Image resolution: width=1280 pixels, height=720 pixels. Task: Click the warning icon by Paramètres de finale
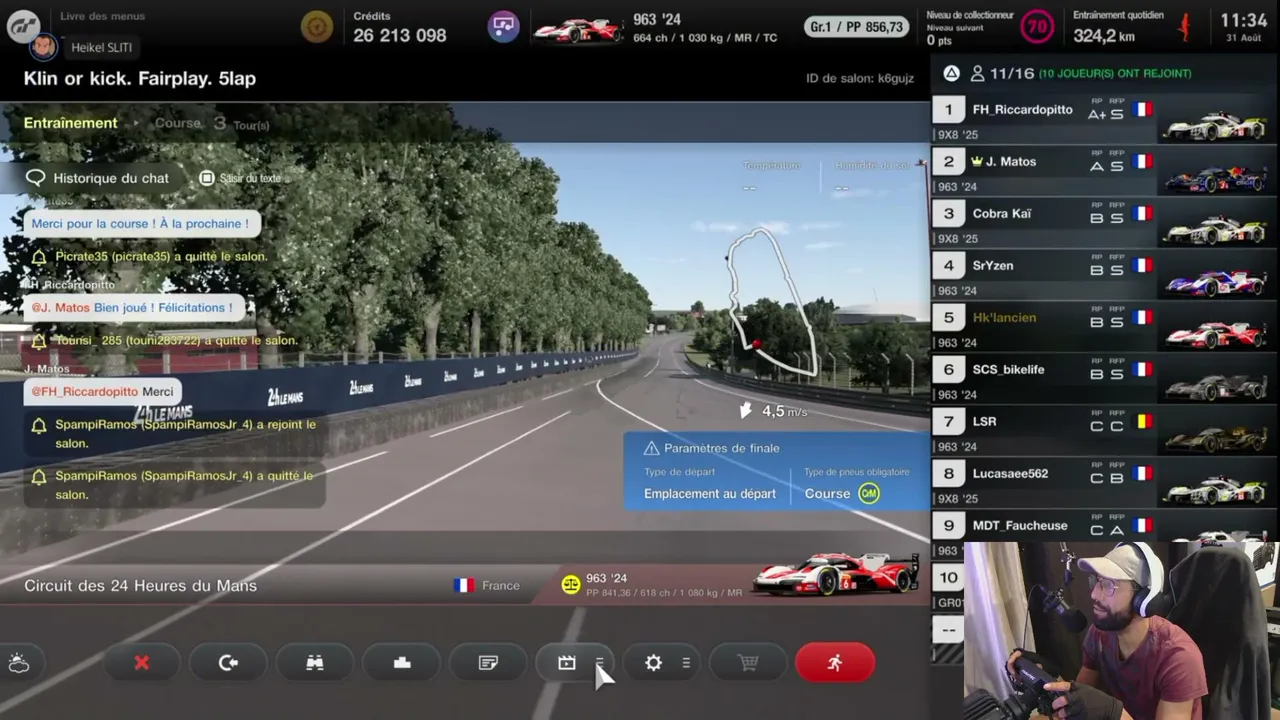(651, 448)
